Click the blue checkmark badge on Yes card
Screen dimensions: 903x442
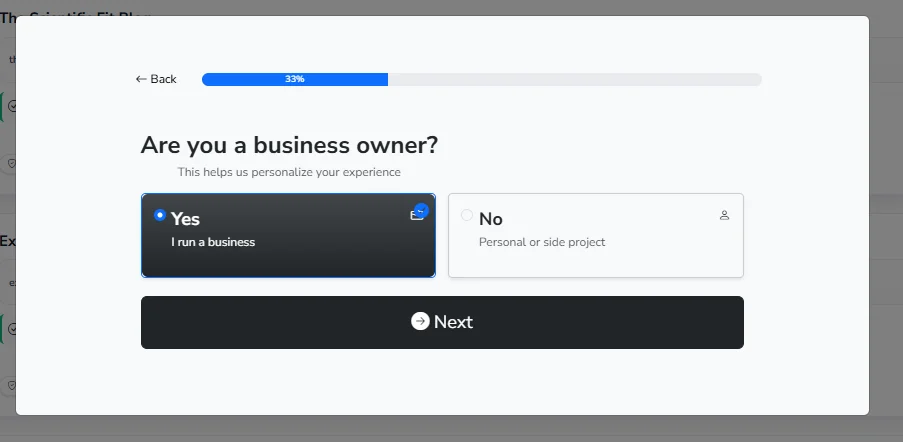[422, 210]
